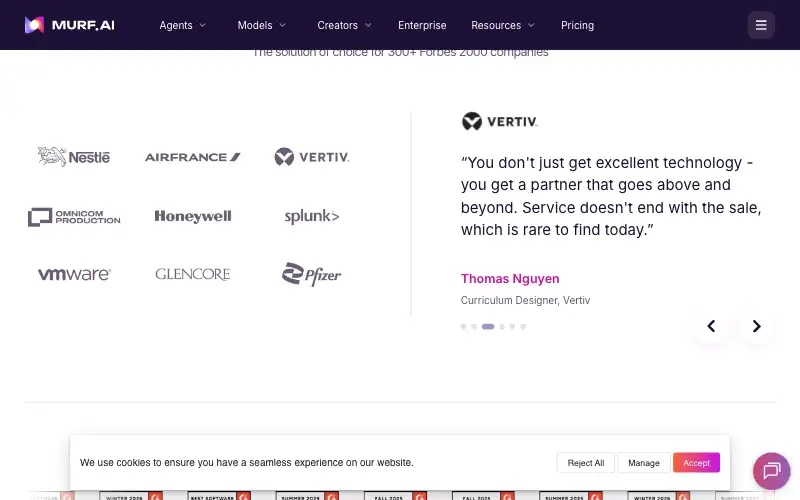Viewport: 800px width, 500px height.
Task: Manage cookie preferences
Action: point(643,463)
